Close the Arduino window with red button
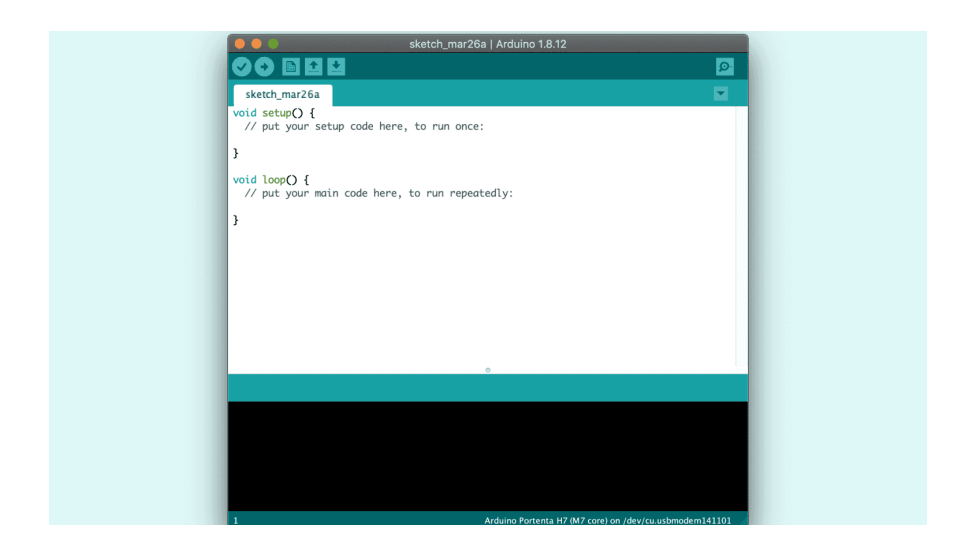Screen dimensions: 969x553 tap(240, 44)
